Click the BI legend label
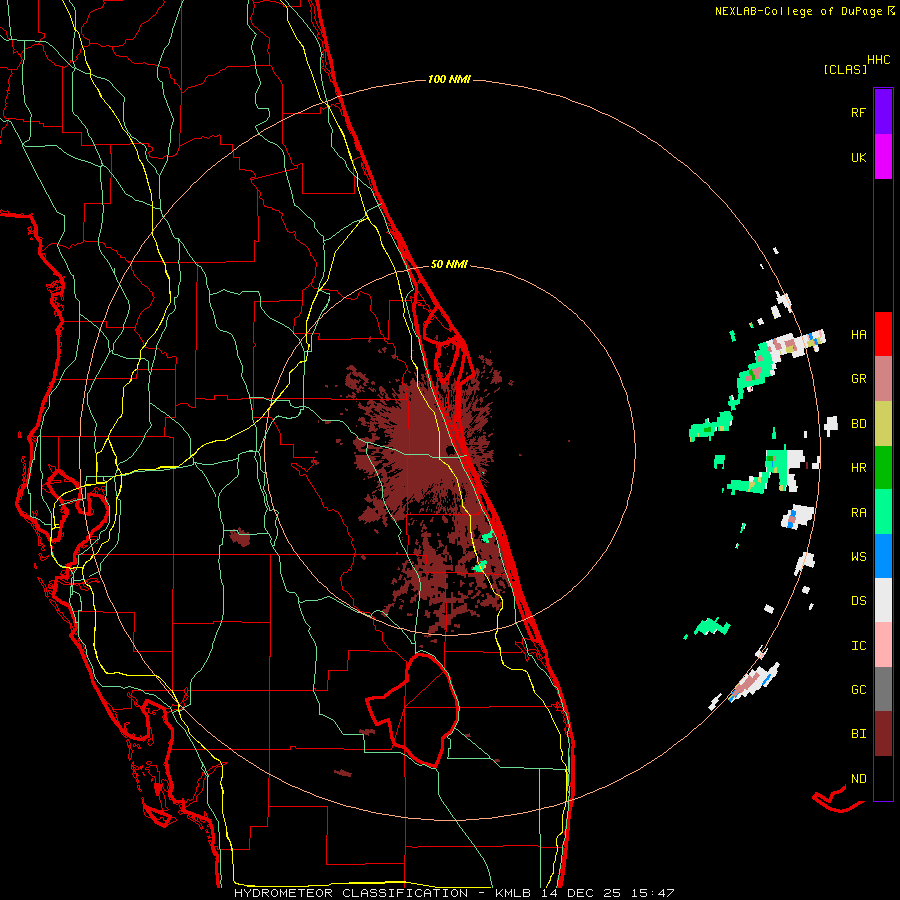 [x=858, y=734]
